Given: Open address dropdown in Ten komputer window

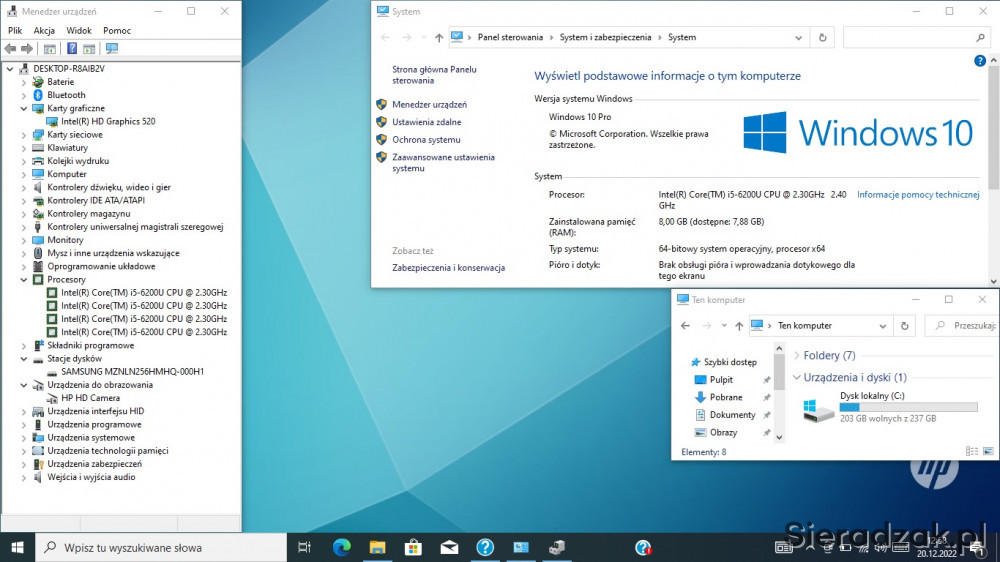Looking at the screenshot, I should [883, 326].
